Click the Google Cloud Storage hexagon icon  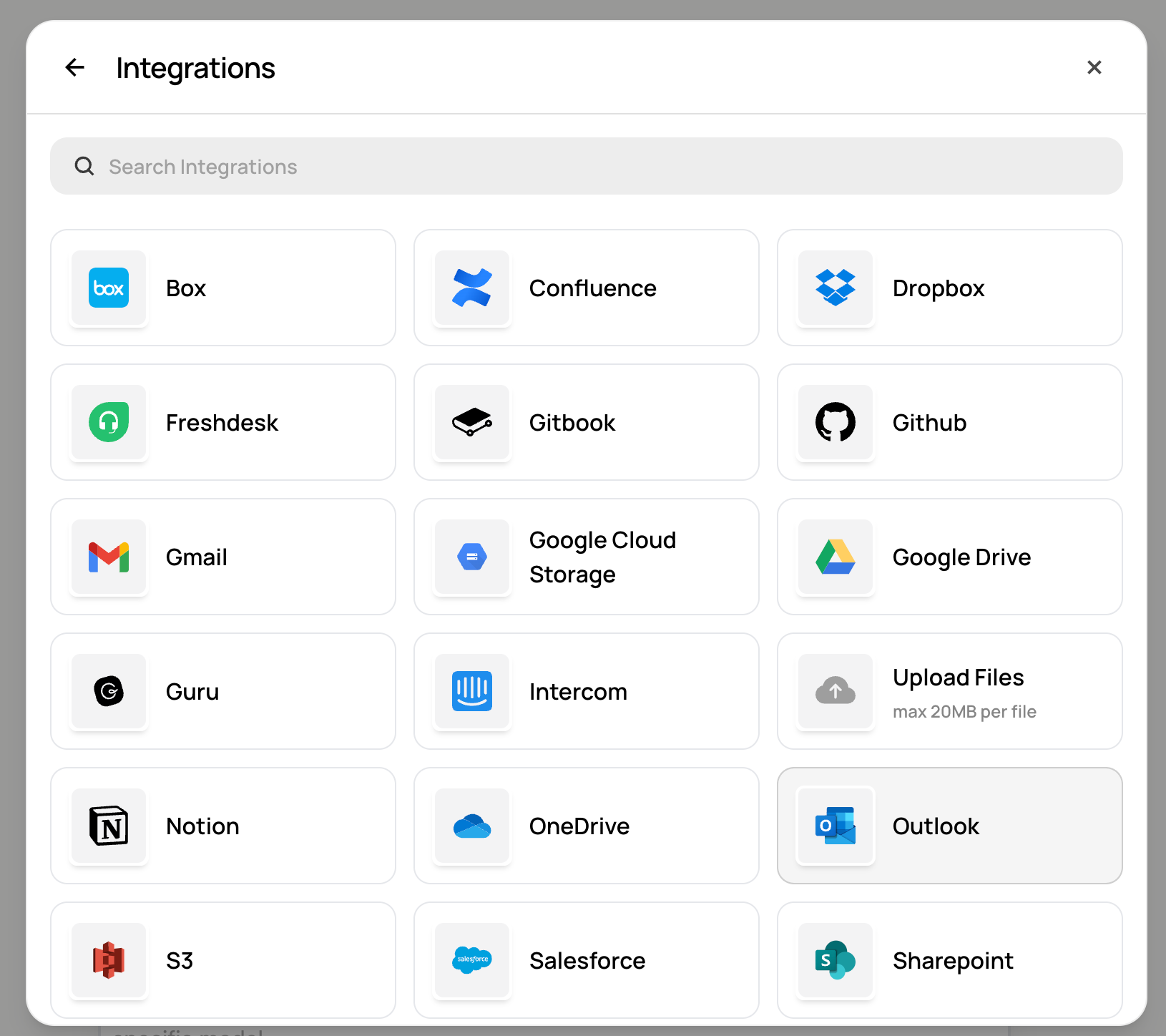click(472, 557)
